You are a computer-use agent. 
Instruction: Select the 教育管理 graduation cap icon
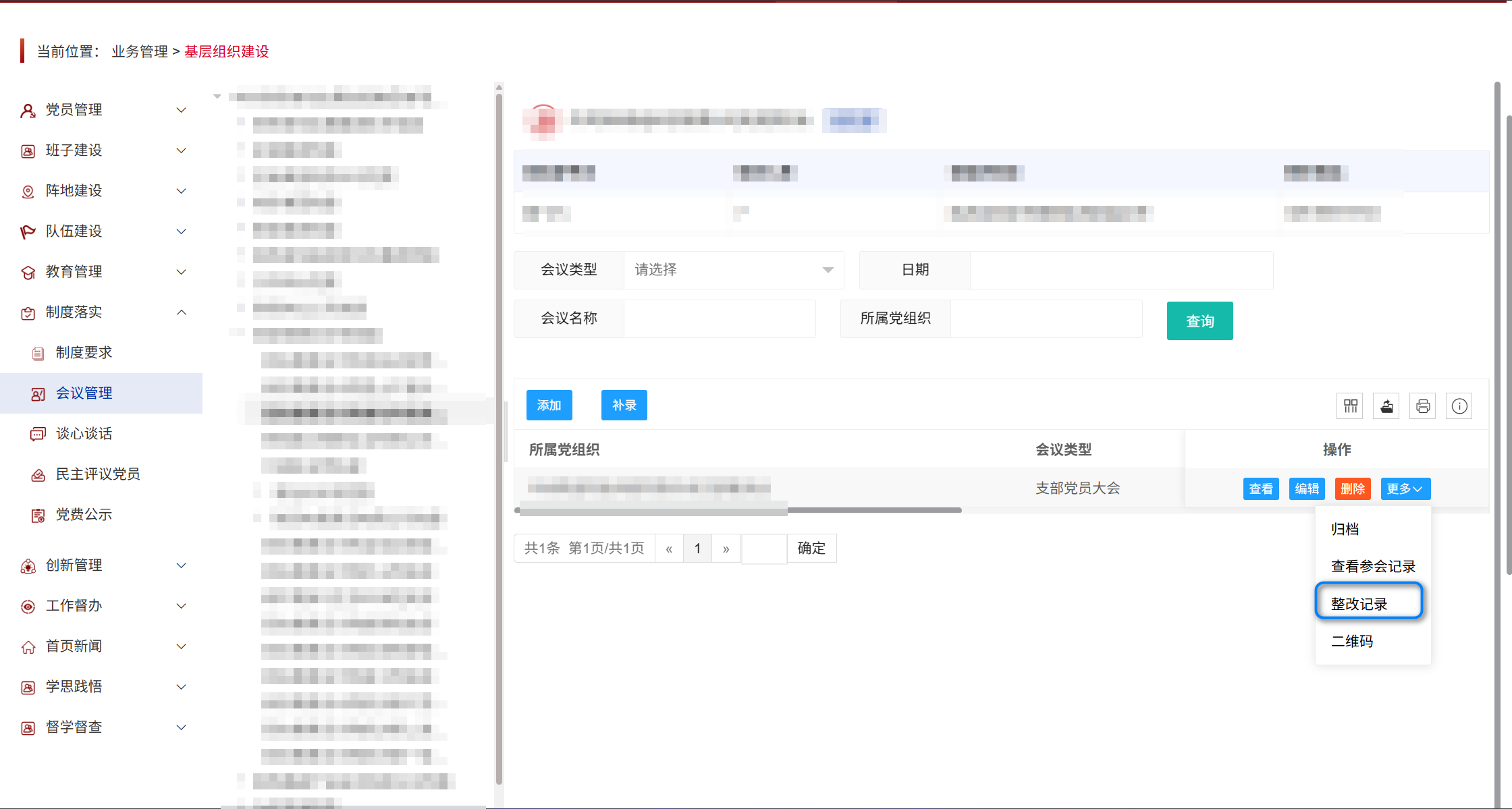pyautogui.click(x=28, y=271)
